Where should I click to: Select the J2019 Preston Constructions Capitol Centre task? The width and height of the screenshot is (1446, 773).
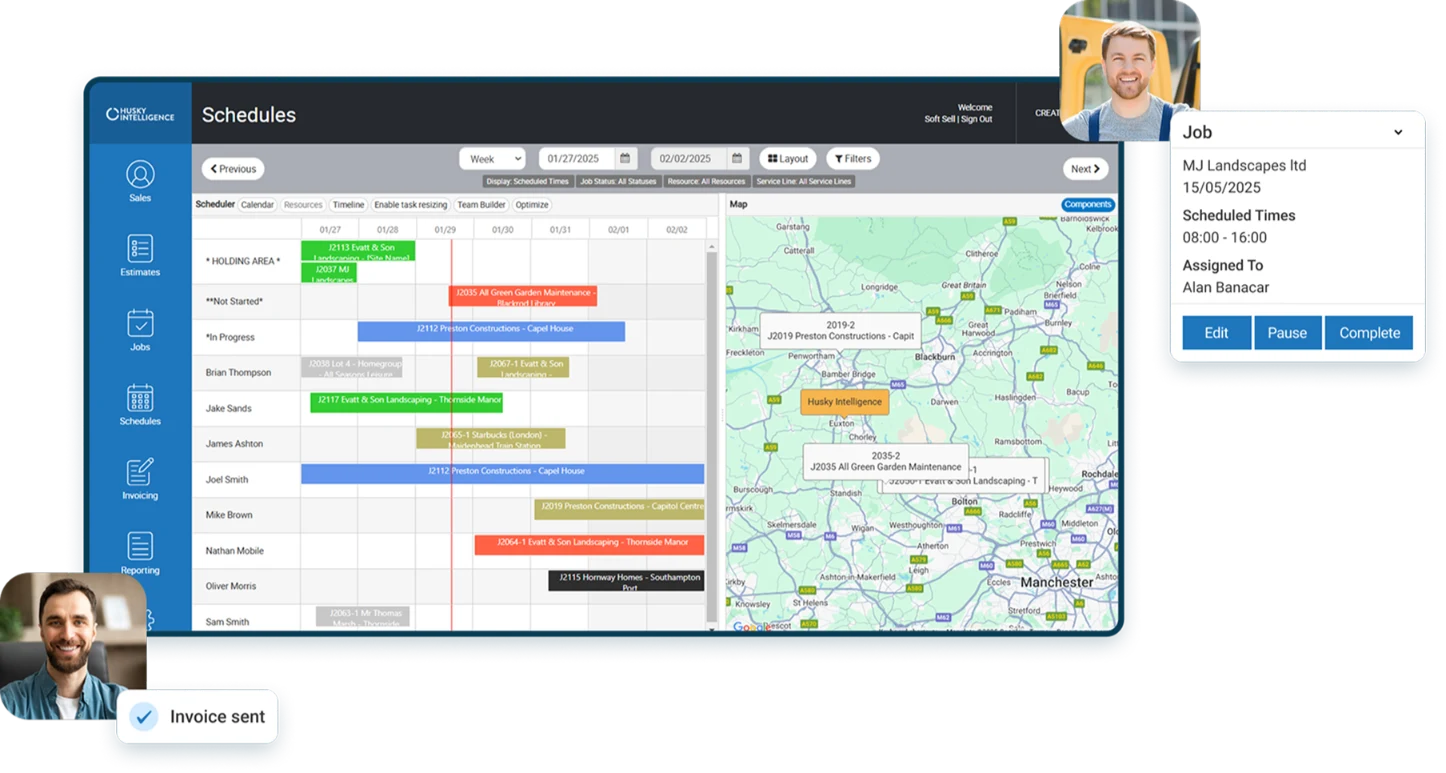point(619,509)
